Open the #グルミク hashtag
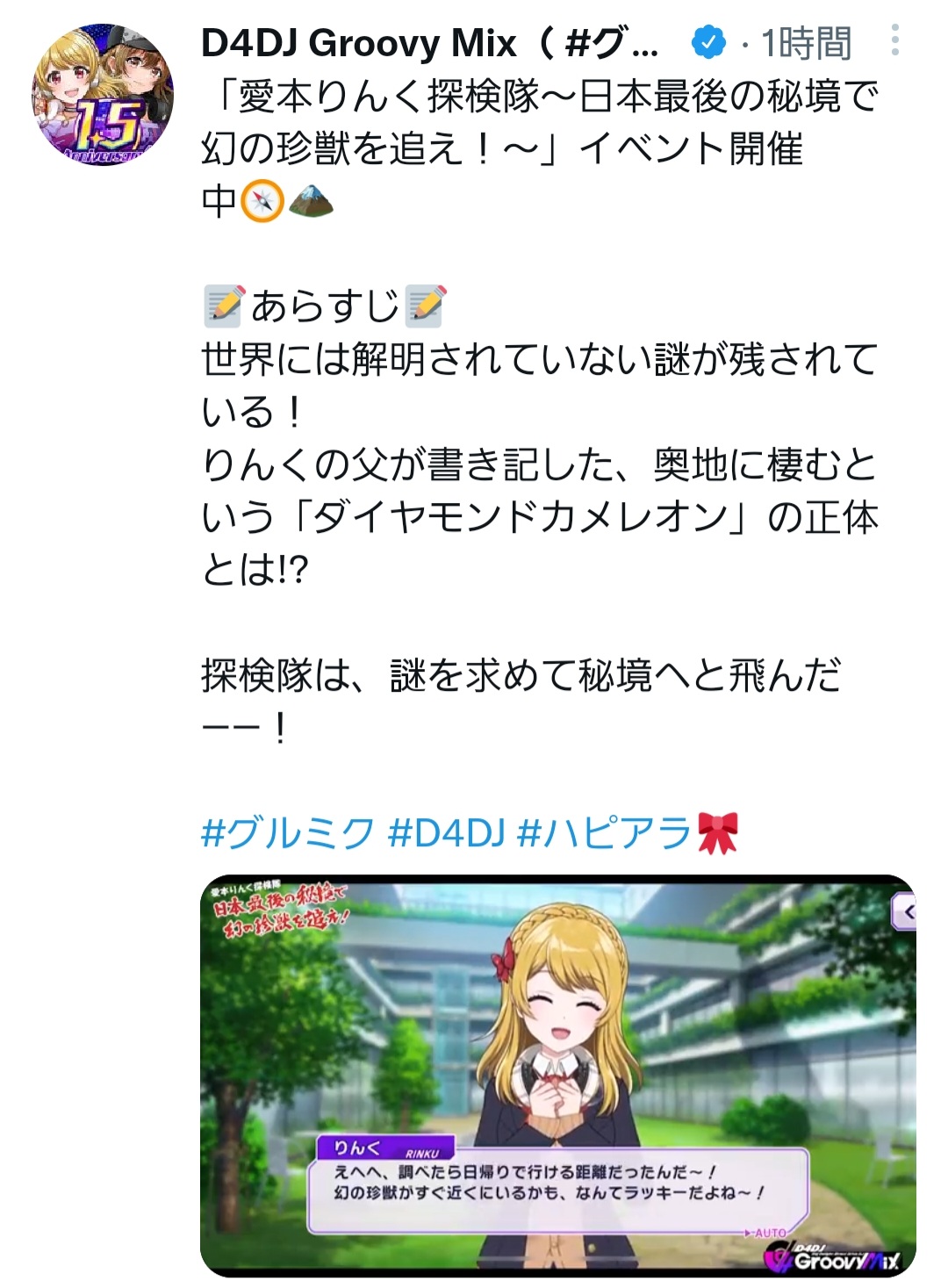The image size is (948, 1288). (288, 832)
